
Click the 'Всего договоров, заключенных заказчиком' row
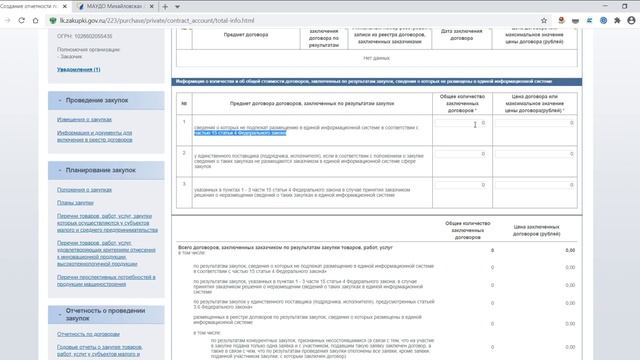point(376,250)
